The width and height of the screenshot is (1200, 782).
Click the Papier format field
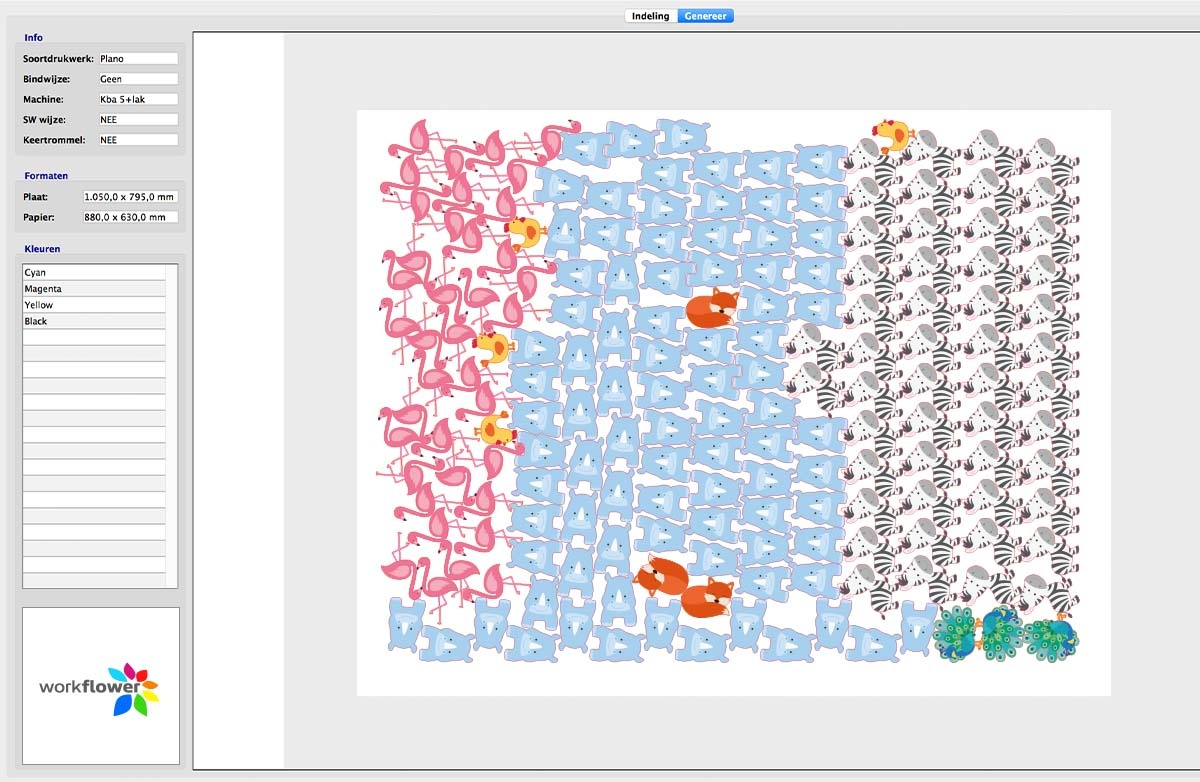[x=130, y=217]
